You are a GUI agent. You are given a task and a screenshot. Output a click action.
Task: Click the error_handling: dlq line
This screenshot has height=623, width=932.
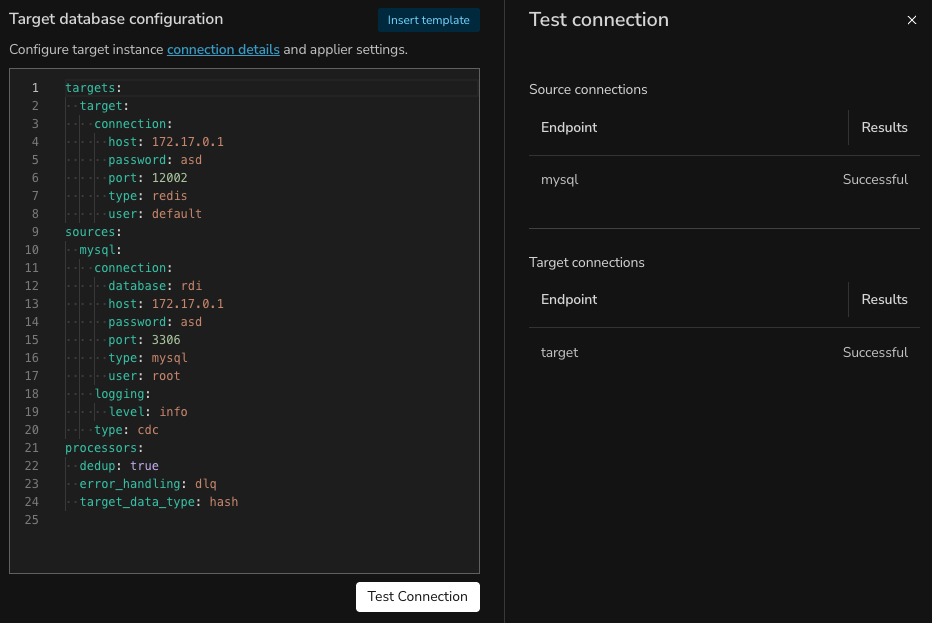tap(148, 484)
